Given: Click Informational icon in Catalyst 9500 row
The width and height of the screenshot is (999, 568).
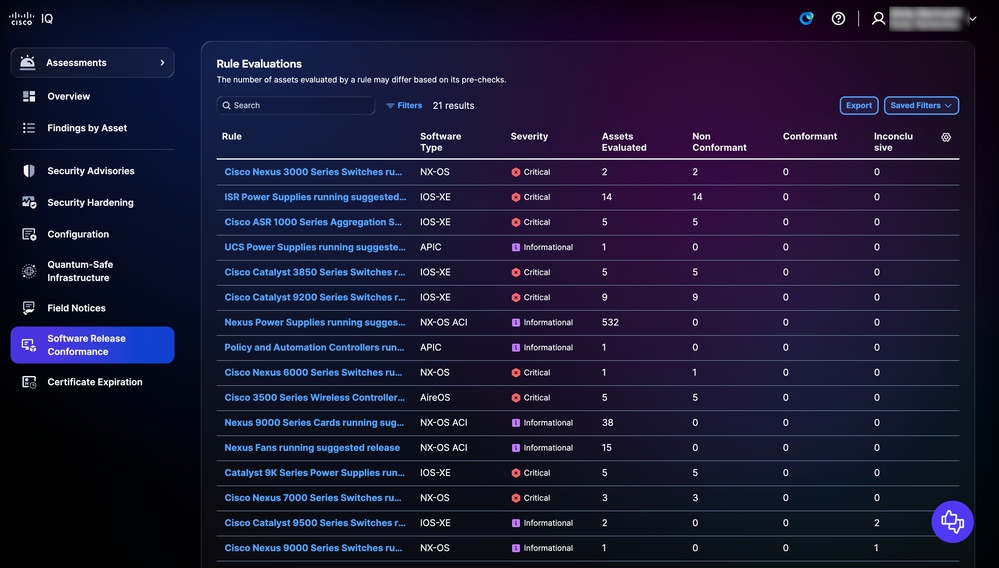Looking at the screenshot, I should coord(516,523).
